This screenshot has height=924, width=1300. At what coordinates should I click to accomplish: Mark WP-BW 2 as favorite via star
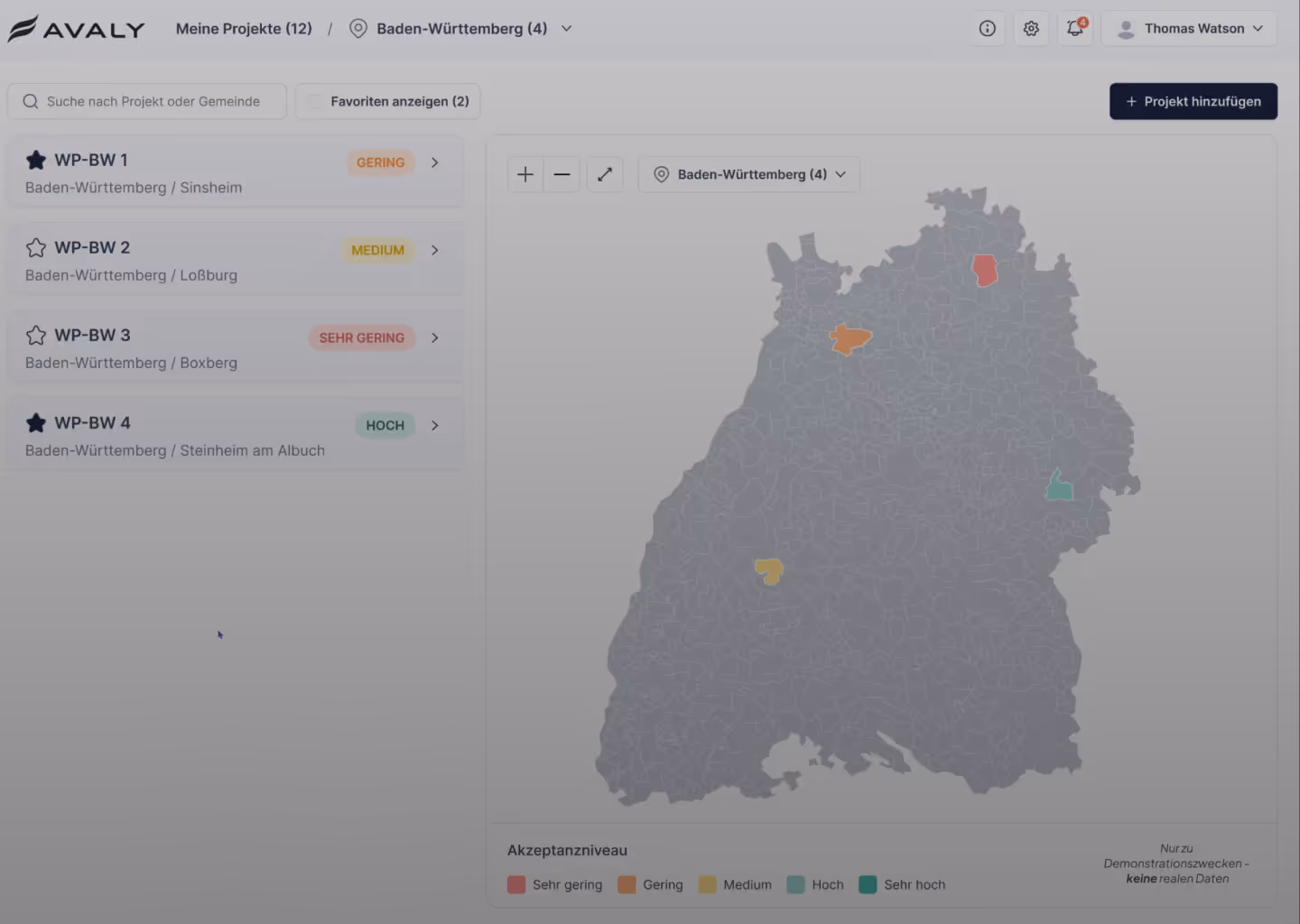36,247
